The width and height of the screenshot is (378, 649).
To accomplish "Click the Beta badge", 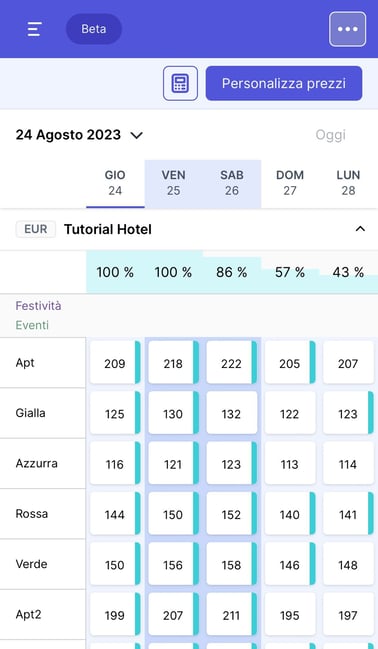I will [x=94, y=29].
